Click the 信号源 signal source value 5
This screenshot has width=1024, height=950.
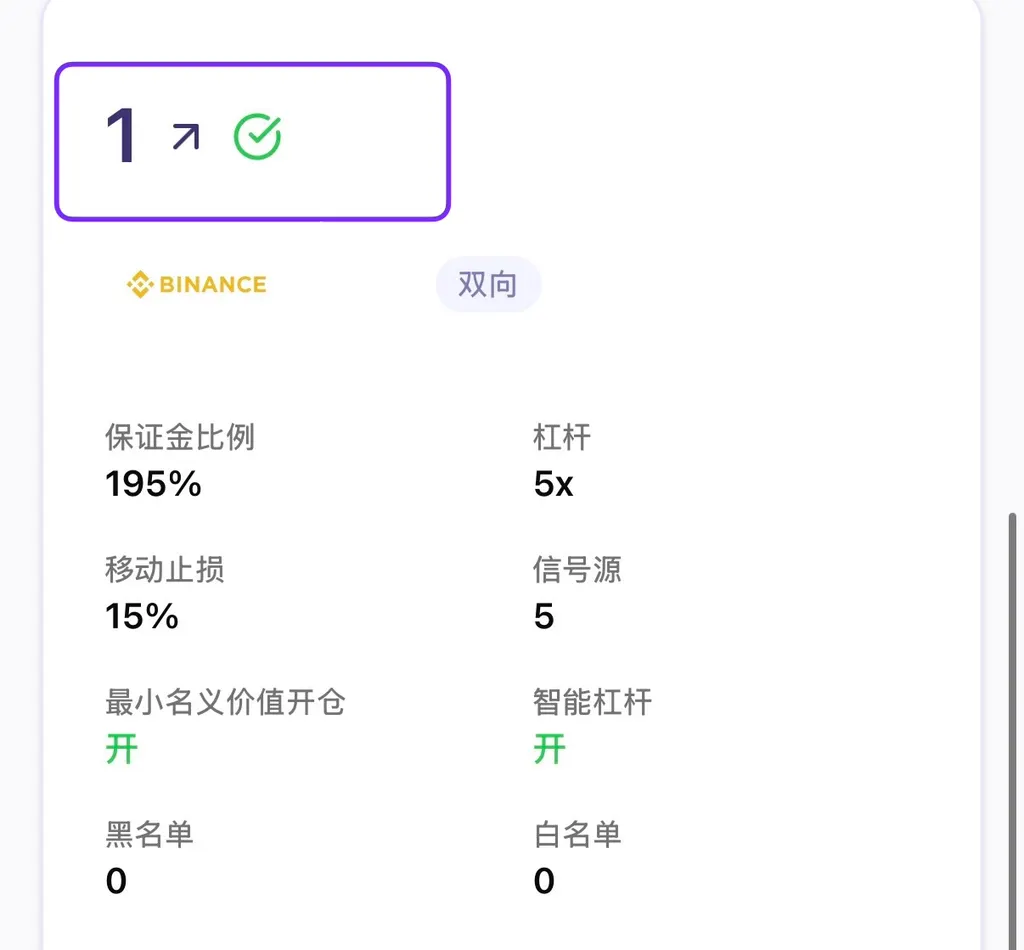click(544, 616)
